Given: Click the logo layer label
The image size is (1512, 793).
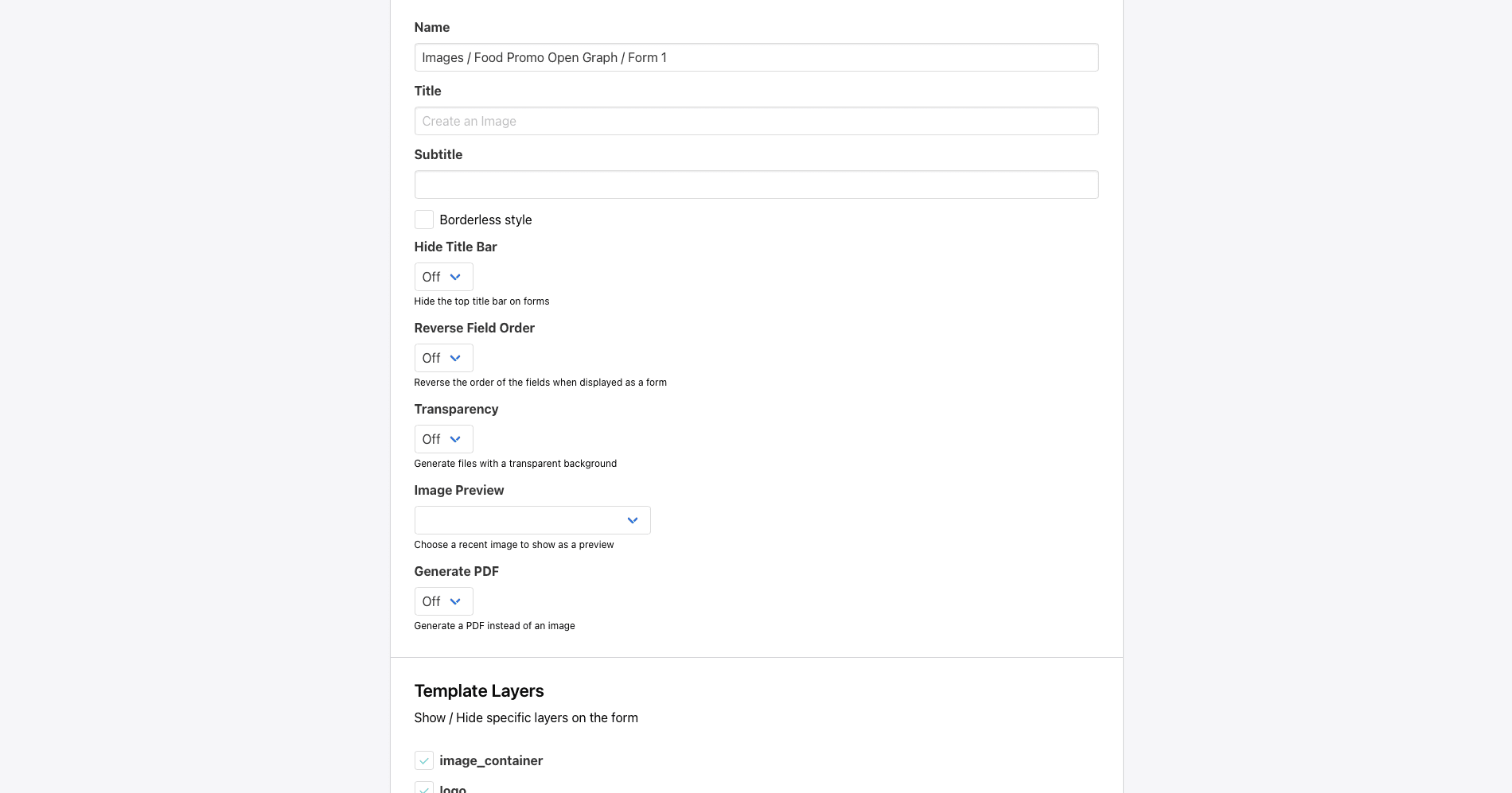Looking at the screenshot, I should 452,788.
